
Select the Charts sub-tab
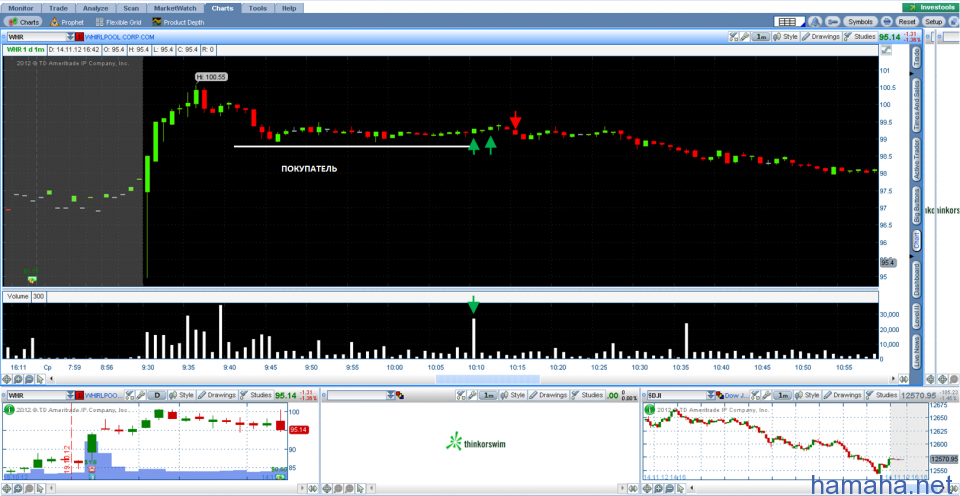[24, 22]
